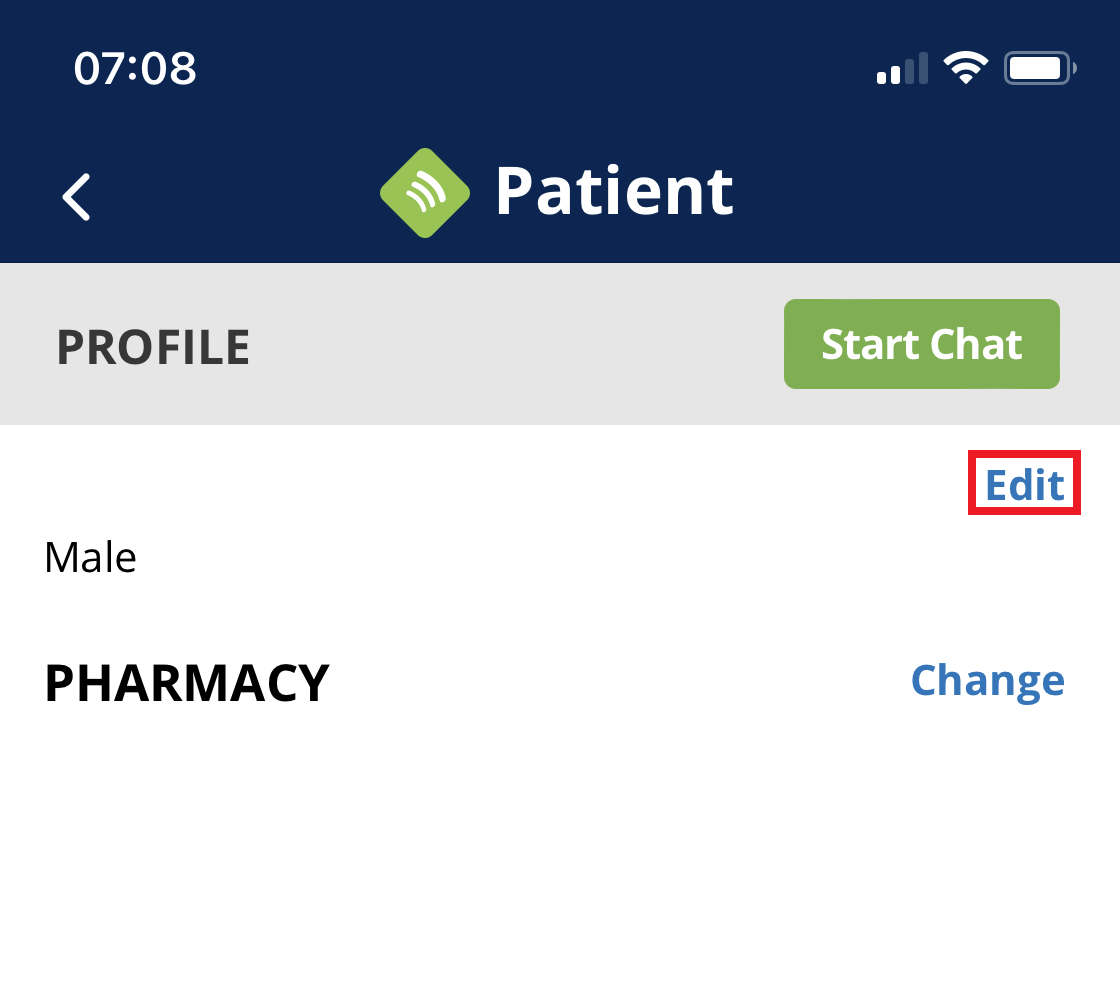Tap white space right of Male text
Image resolution: width=1120 pixels, height=981 pixels.
[x=600, y=557]
